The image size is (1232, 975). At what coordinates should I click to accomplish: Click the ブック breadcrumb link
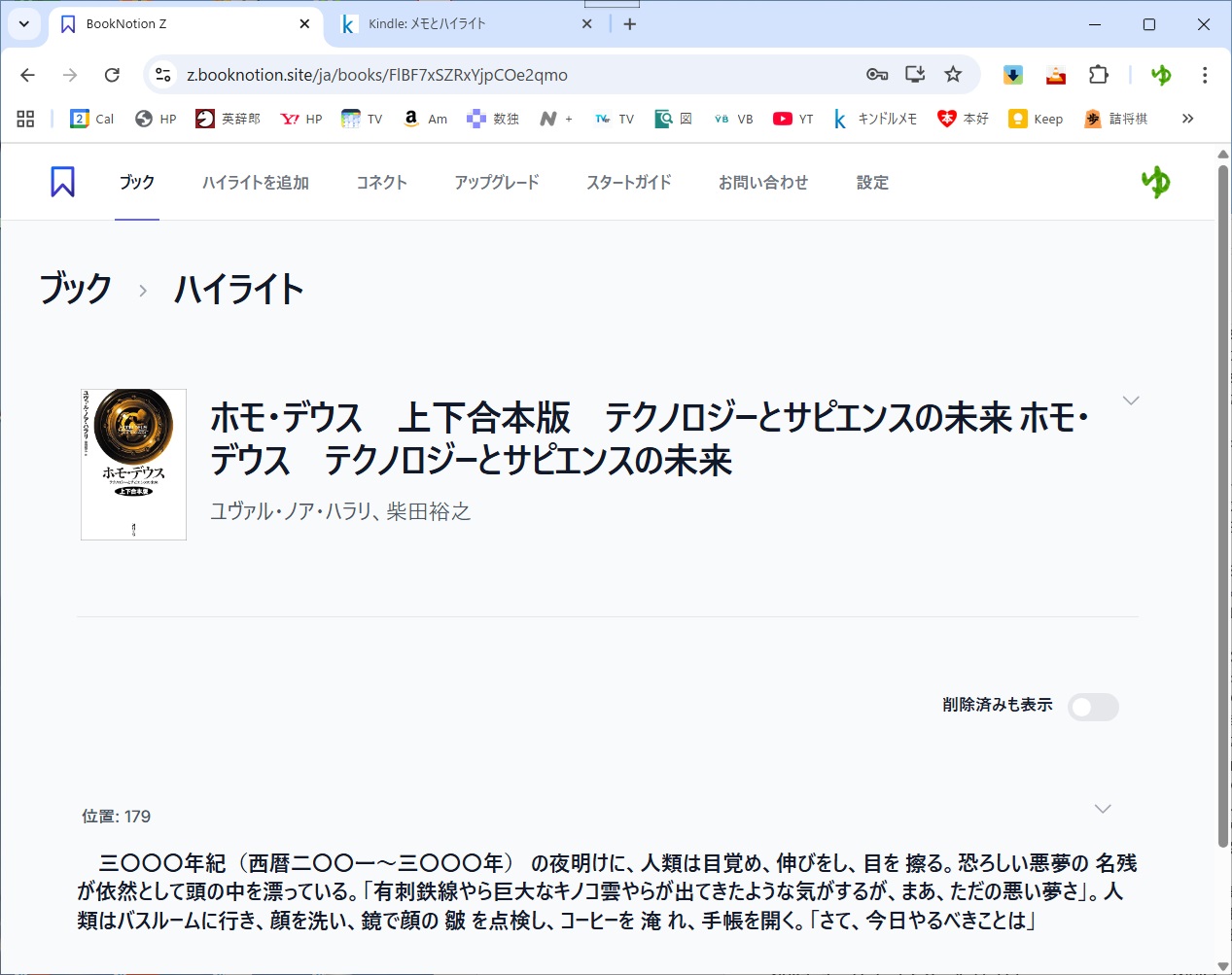(x=76, y=290)
